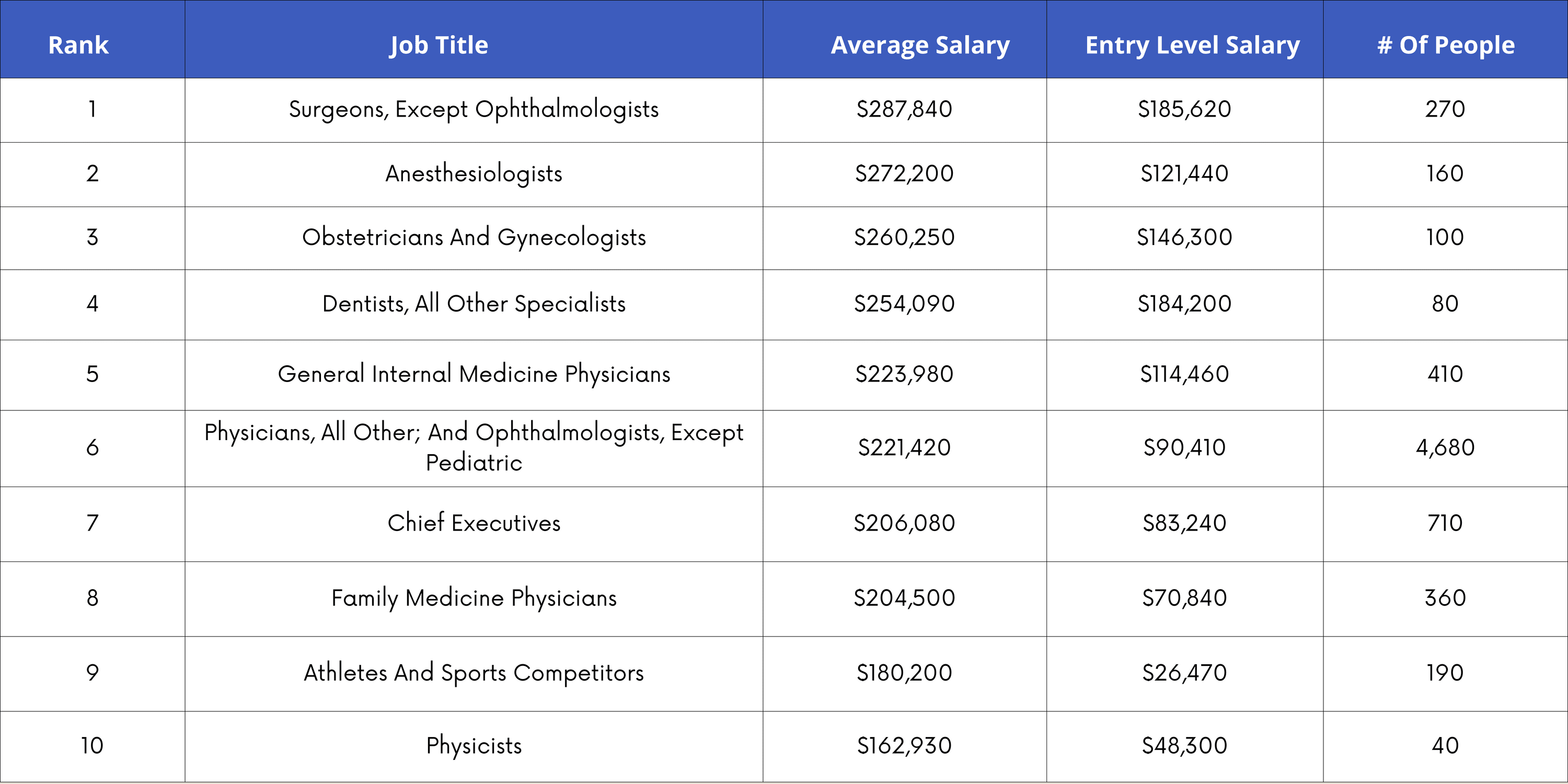The image size is (1568, 784).
Task: Click Family Medicine Physicians cell
Action: coord(474,598)
